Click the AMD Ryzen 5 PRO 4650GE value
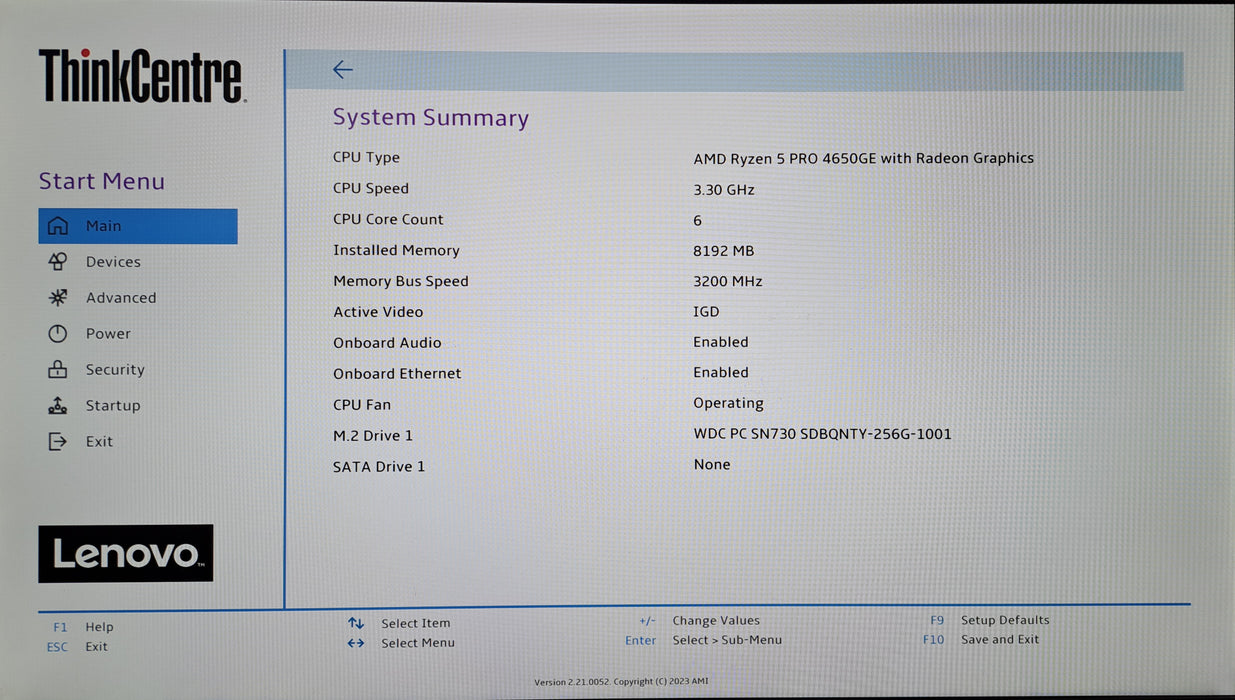 864,158
